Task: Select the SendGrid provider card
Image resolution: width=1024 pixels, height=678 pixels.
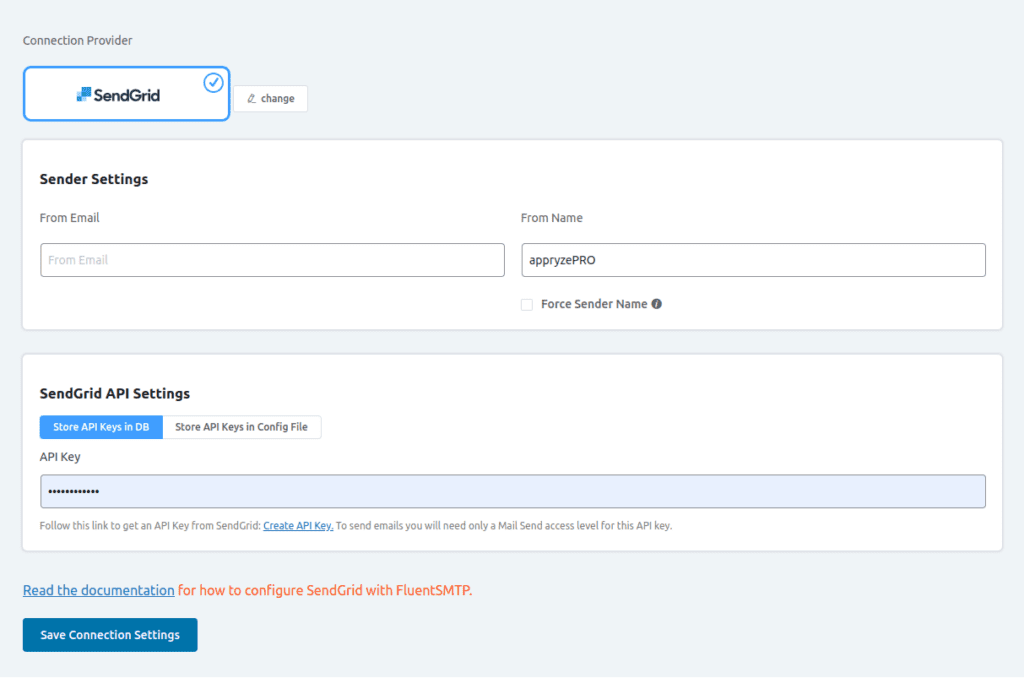Action: (126, 93)
